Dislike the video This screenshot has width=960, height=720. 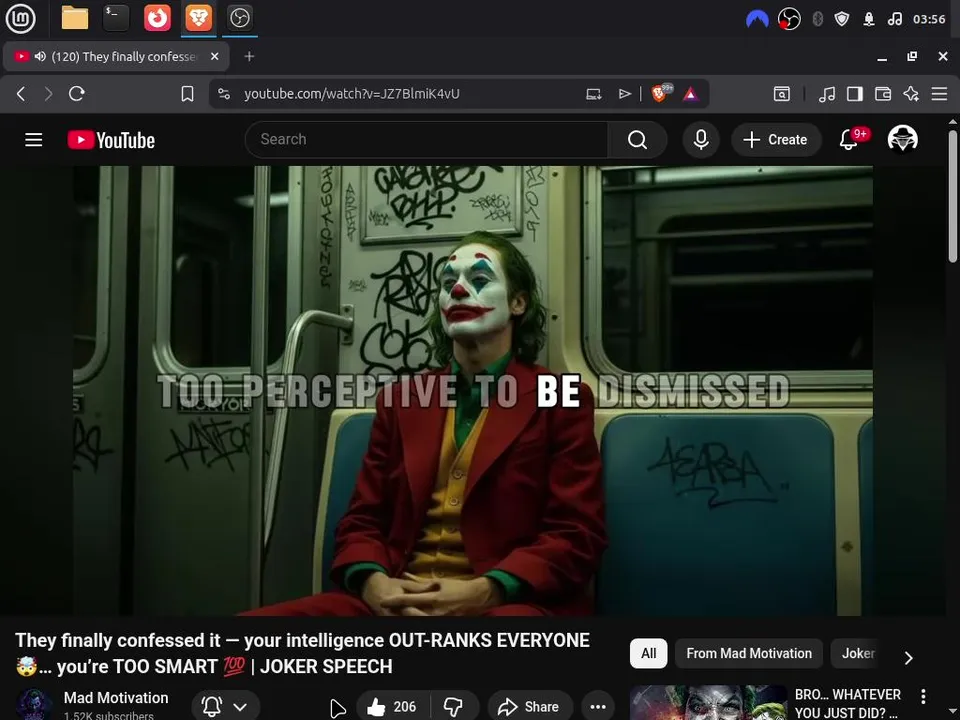point(454,707)
